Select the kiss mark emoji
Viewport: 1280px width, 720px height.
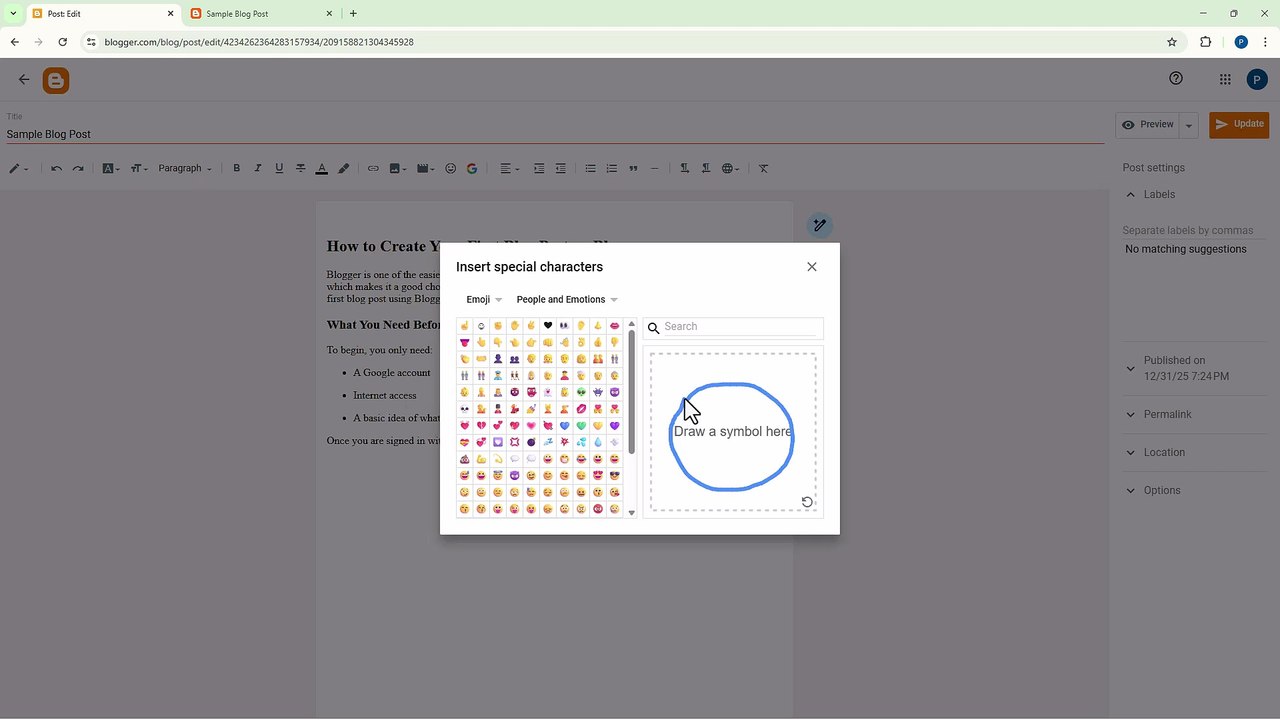coord(581,409)
